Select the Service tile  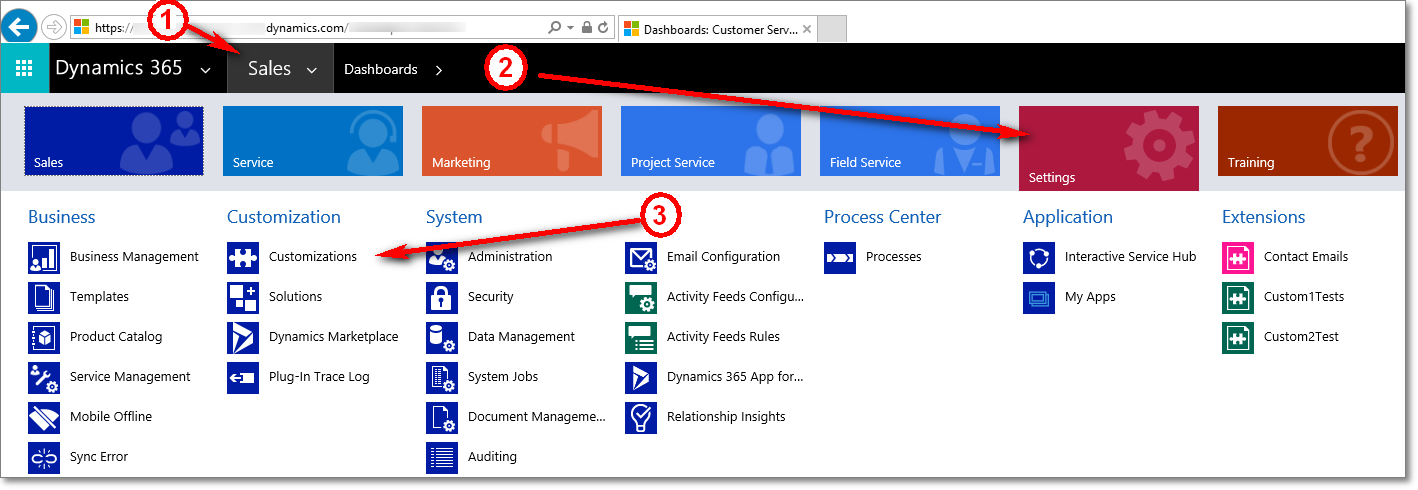[x=313, y=141]
